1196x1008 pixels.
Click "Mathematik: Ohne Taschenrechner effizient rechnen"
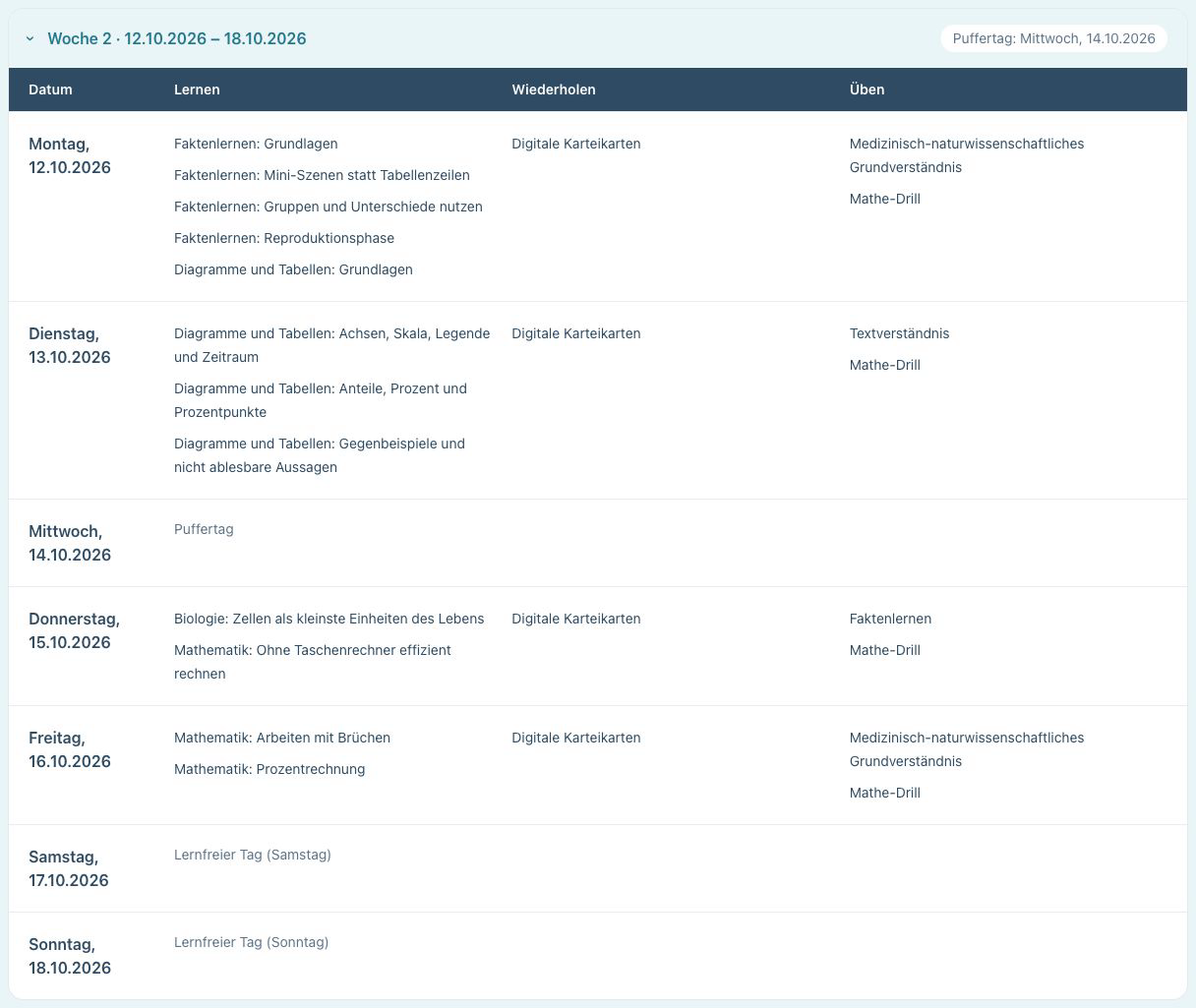click(313, 662)
